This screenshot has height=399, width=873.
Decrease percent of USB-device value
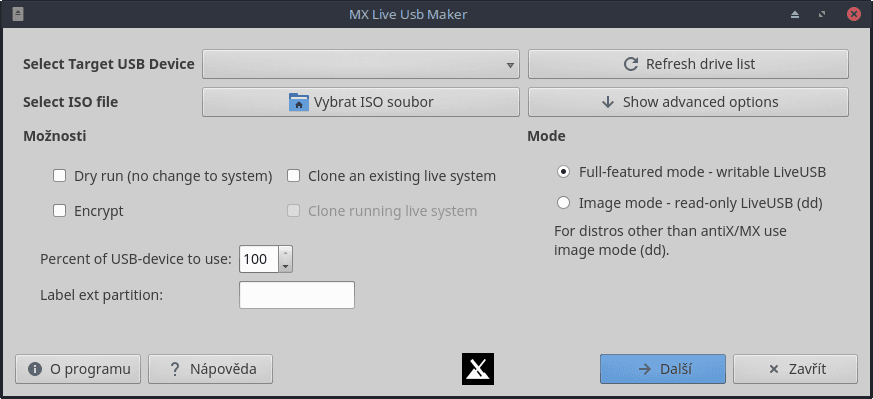click(286, 266)
